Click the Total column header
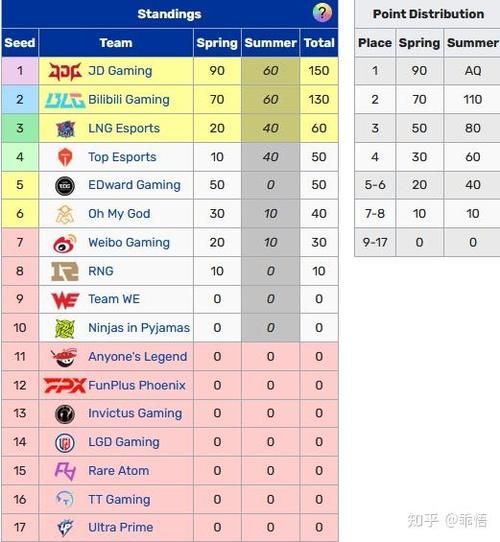This screenshot has height=542, width=500. pos(319,43)
